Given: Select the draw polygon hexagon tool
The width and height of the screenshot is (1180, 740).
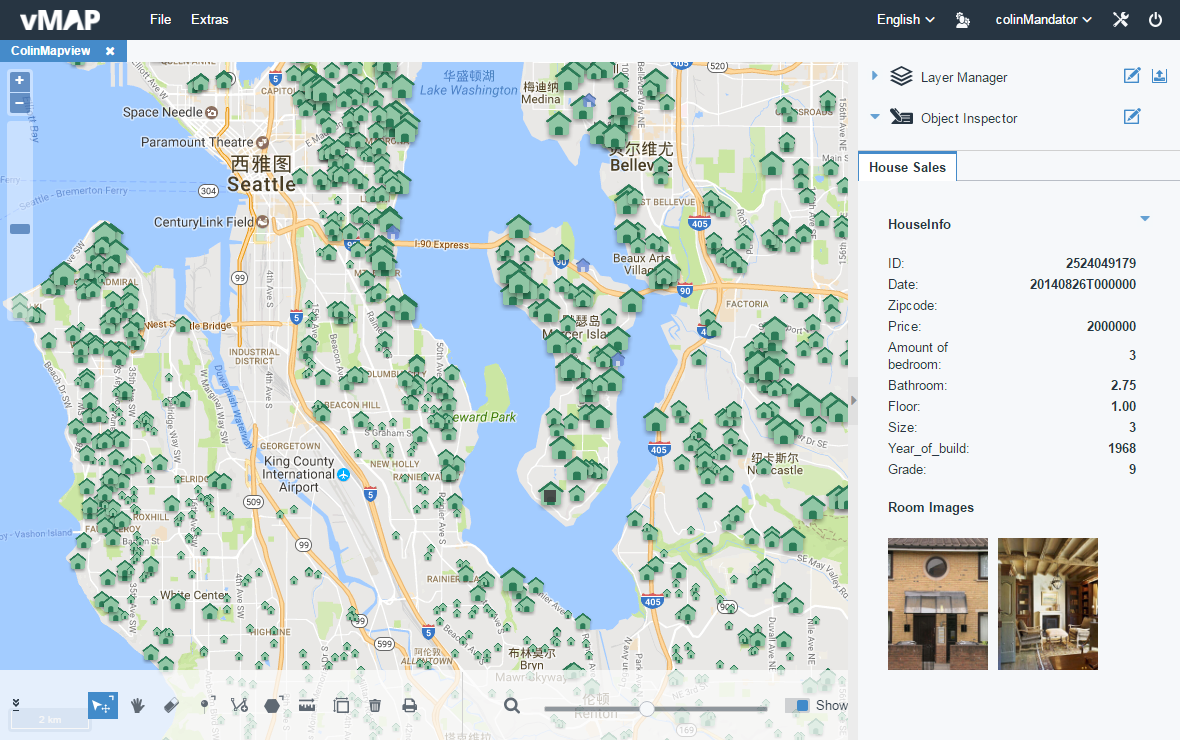Looking at the screenshot, I should [272, 705].
